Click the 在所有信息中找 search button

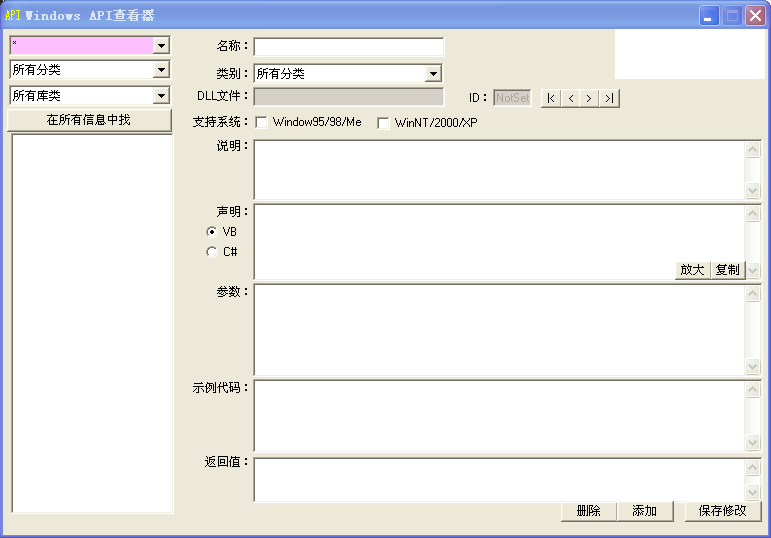[x=89, y=120]
